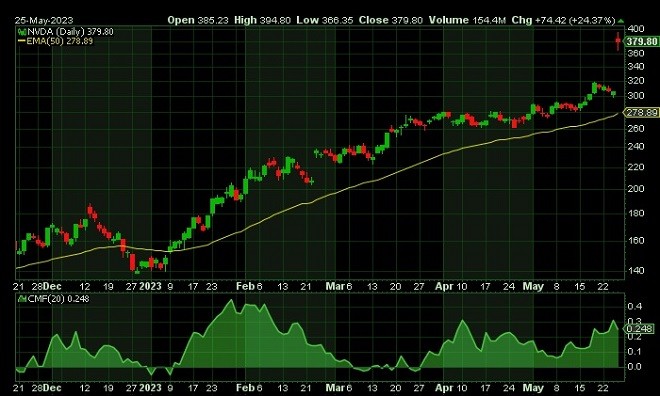
Task: Click the May label under the CMF panel
Action: [x=533, y=388]
